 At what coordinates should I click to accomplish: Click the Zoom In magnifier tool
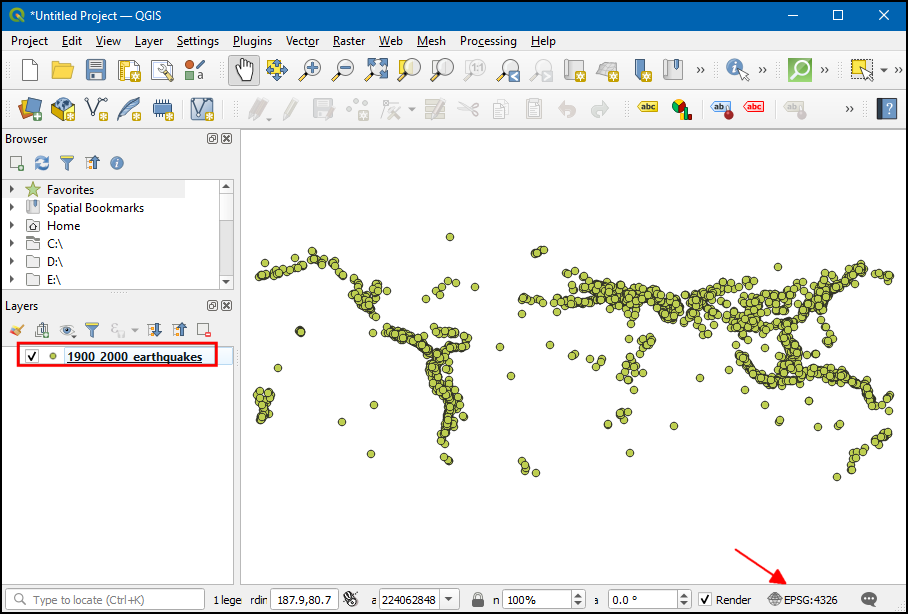(311, 70)
